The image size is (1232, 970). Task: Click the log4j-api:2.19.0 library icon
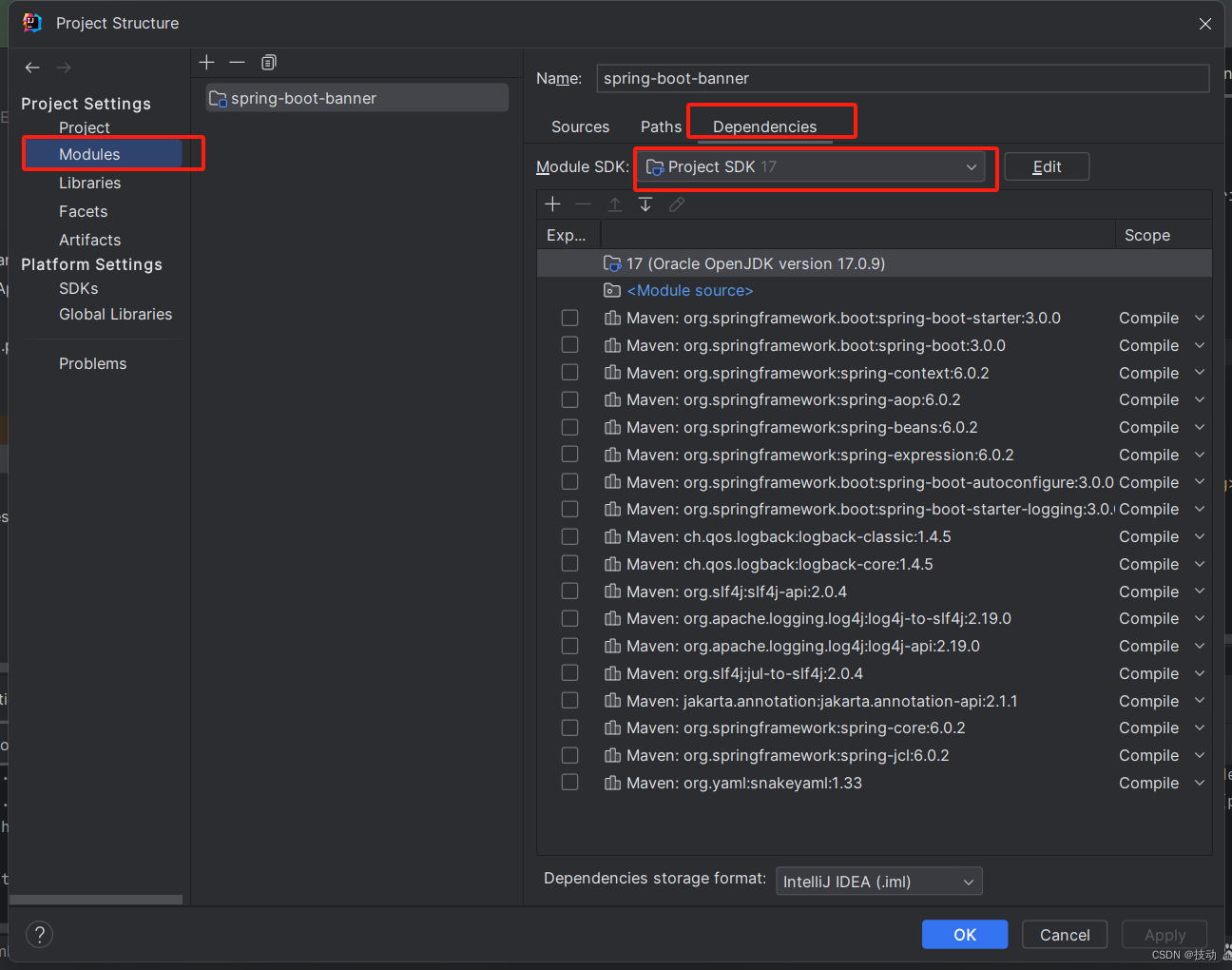point(613,646)
